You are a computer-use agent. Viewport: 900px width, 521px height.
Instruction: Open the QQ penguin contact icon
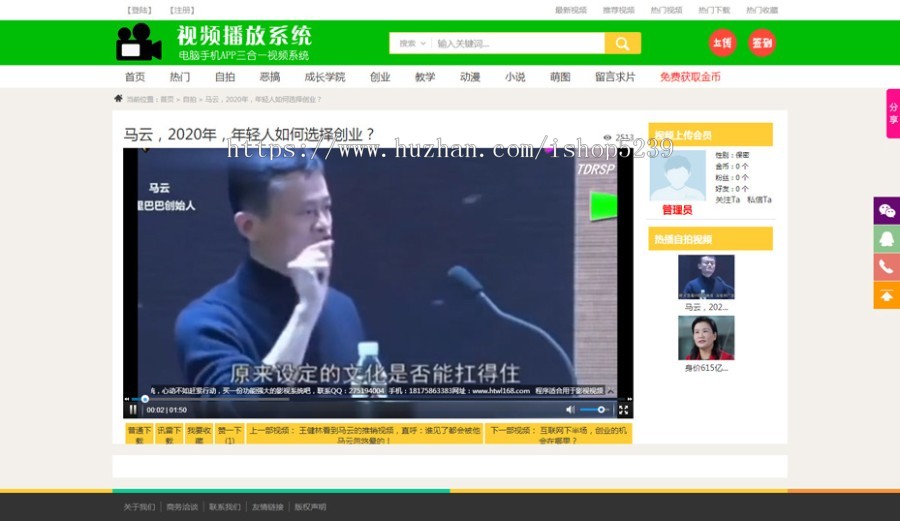point(887,239)
